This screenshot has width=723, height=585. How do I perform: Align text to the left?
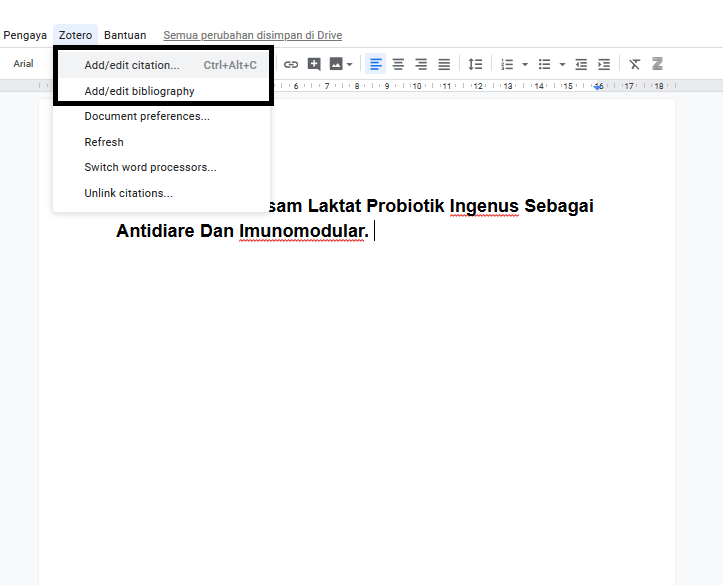click(x=375, y=64)
